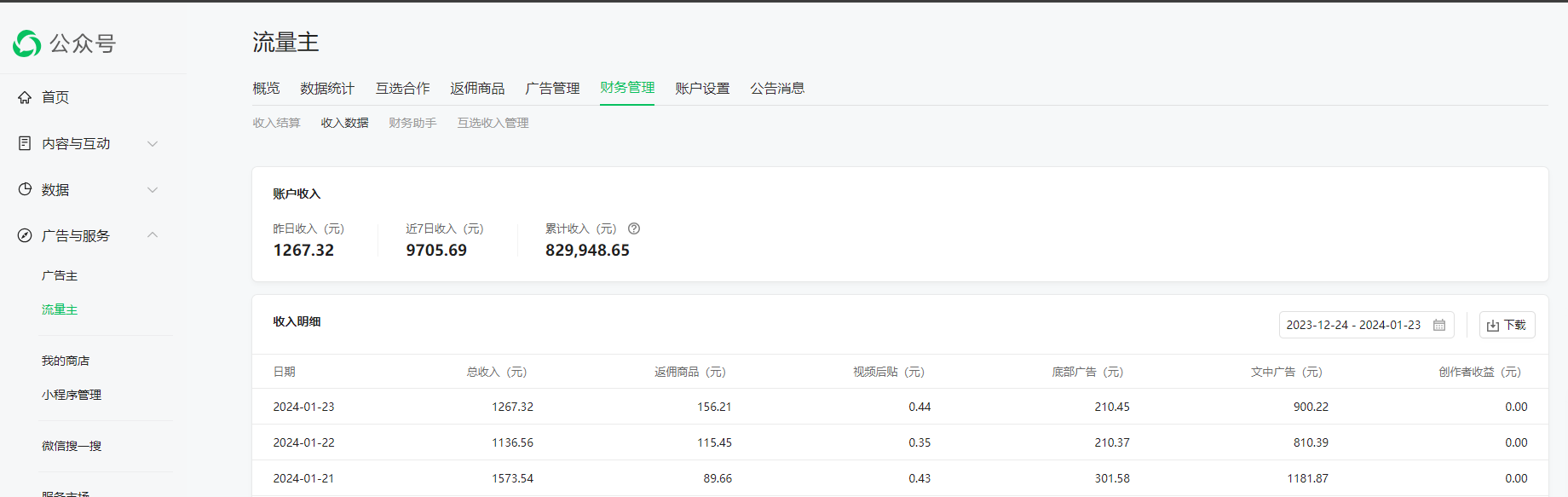The image size is (1568, 497).
Task: Click the pie chart icon beside 数据
Action: [25, 189]
